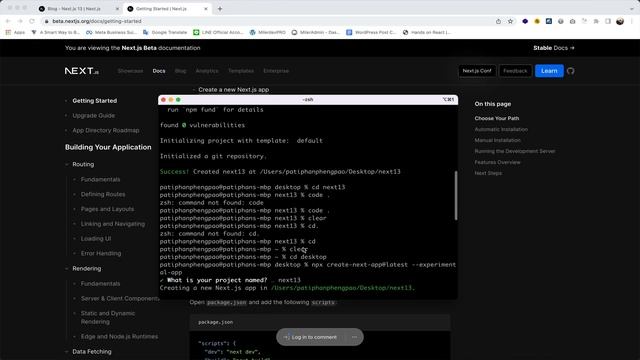Open Docs in the site navigation
This screenshot has height=360, width=640.
[x=159, y=71]
